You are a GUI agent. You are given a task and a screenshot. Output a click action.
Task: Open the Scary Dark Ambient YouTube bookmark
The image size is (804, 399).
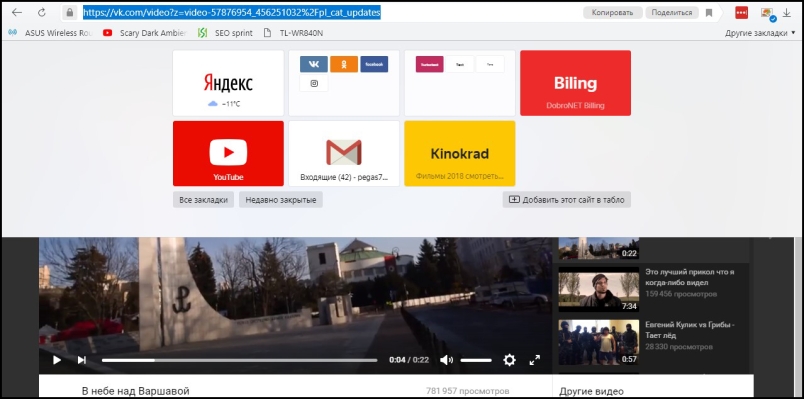[145, 33]
